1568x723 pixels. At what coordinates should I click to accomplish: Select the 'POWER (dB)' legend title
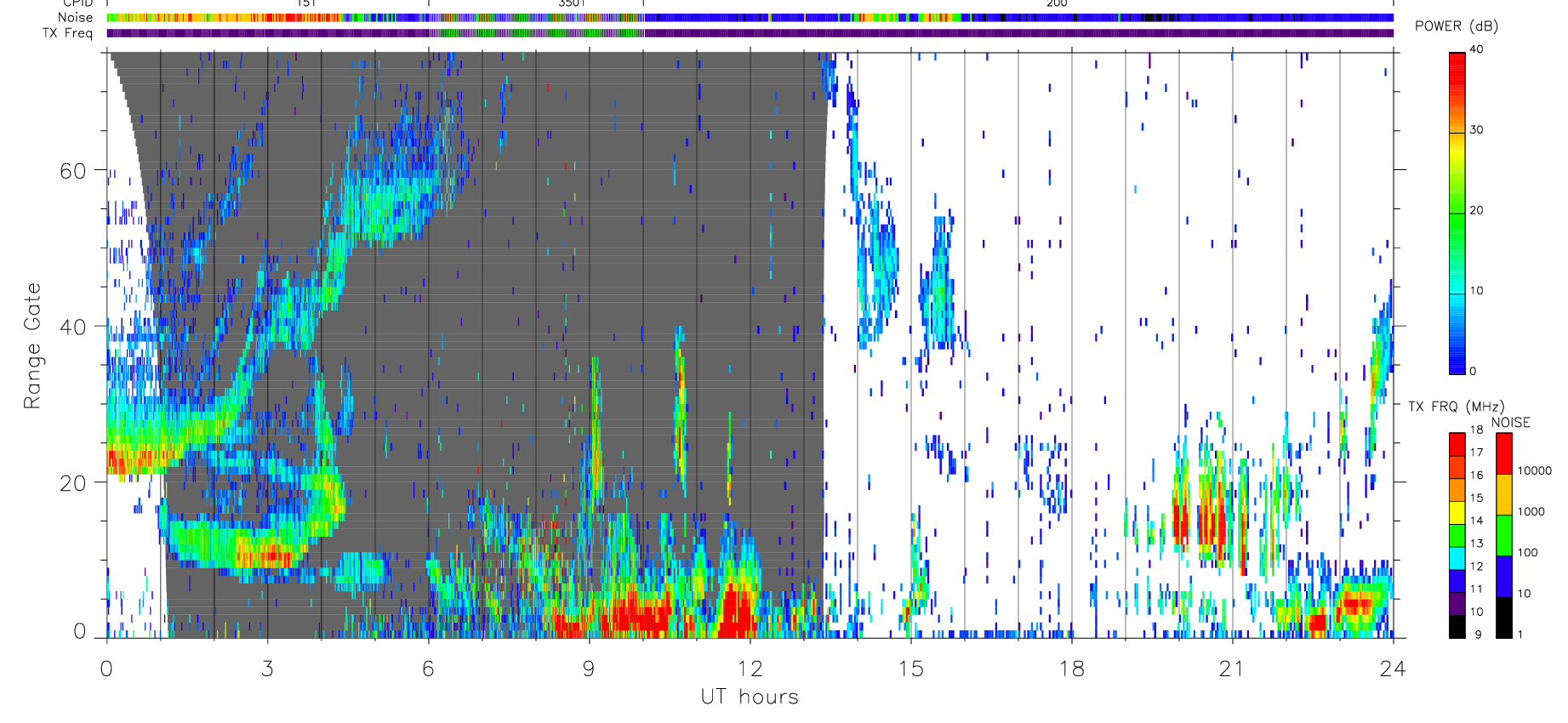tap(1457, 26)
